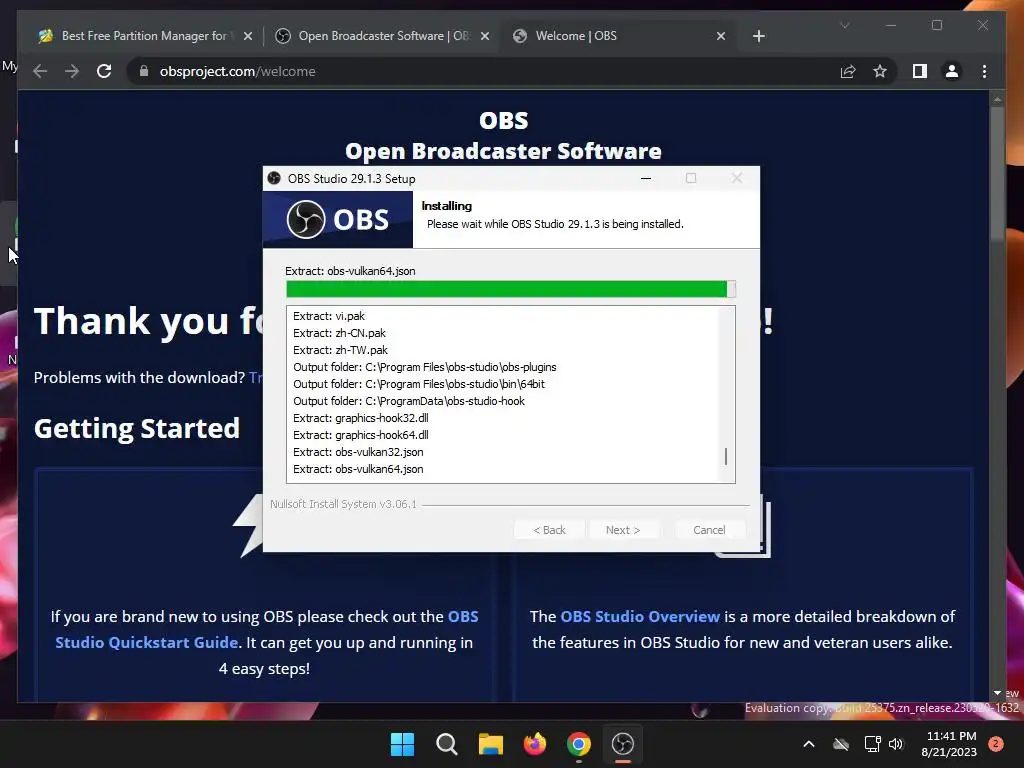Open Chrome's side panel icon
The height and width of the screenshot is (768, 1024).
tap(920, 71)
